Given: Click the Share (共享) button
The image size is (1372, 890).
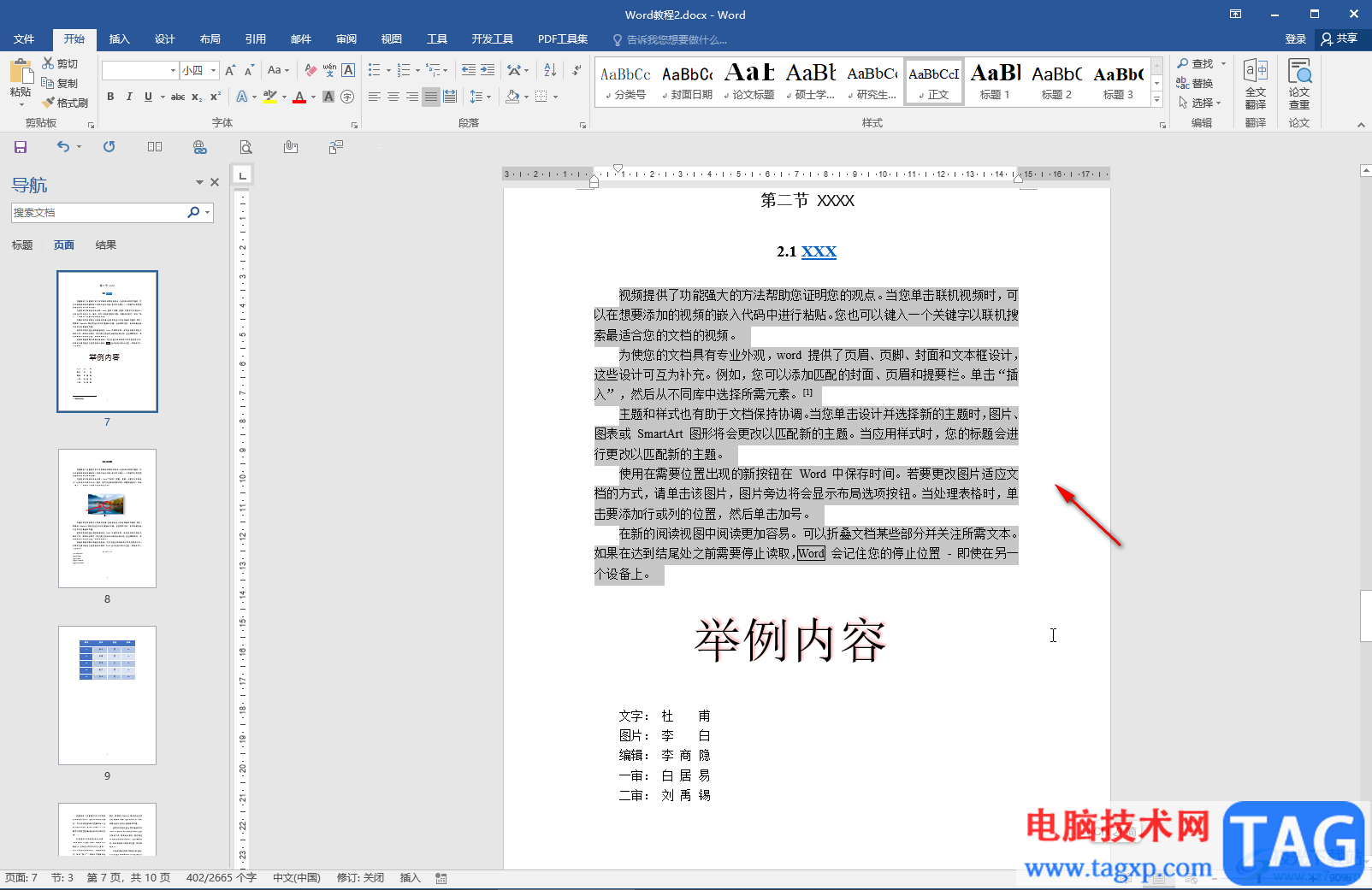Looking at the screenshot, I should pyautogui.click(x=1339, y=38).
